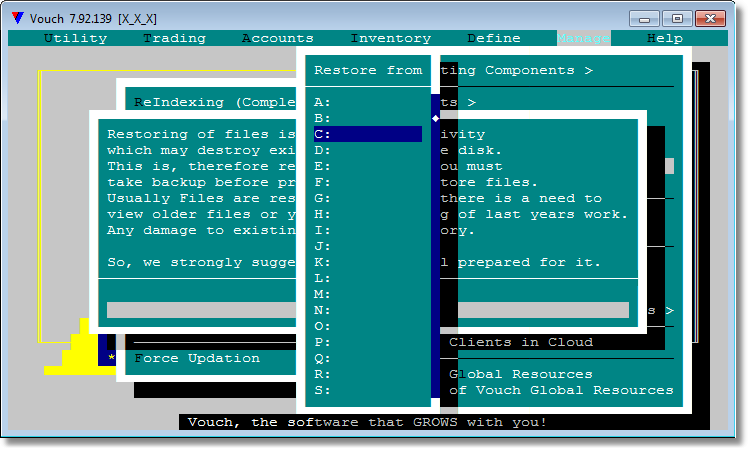
Task: Select drive H: in Restore from list
Action: (368, 214)
